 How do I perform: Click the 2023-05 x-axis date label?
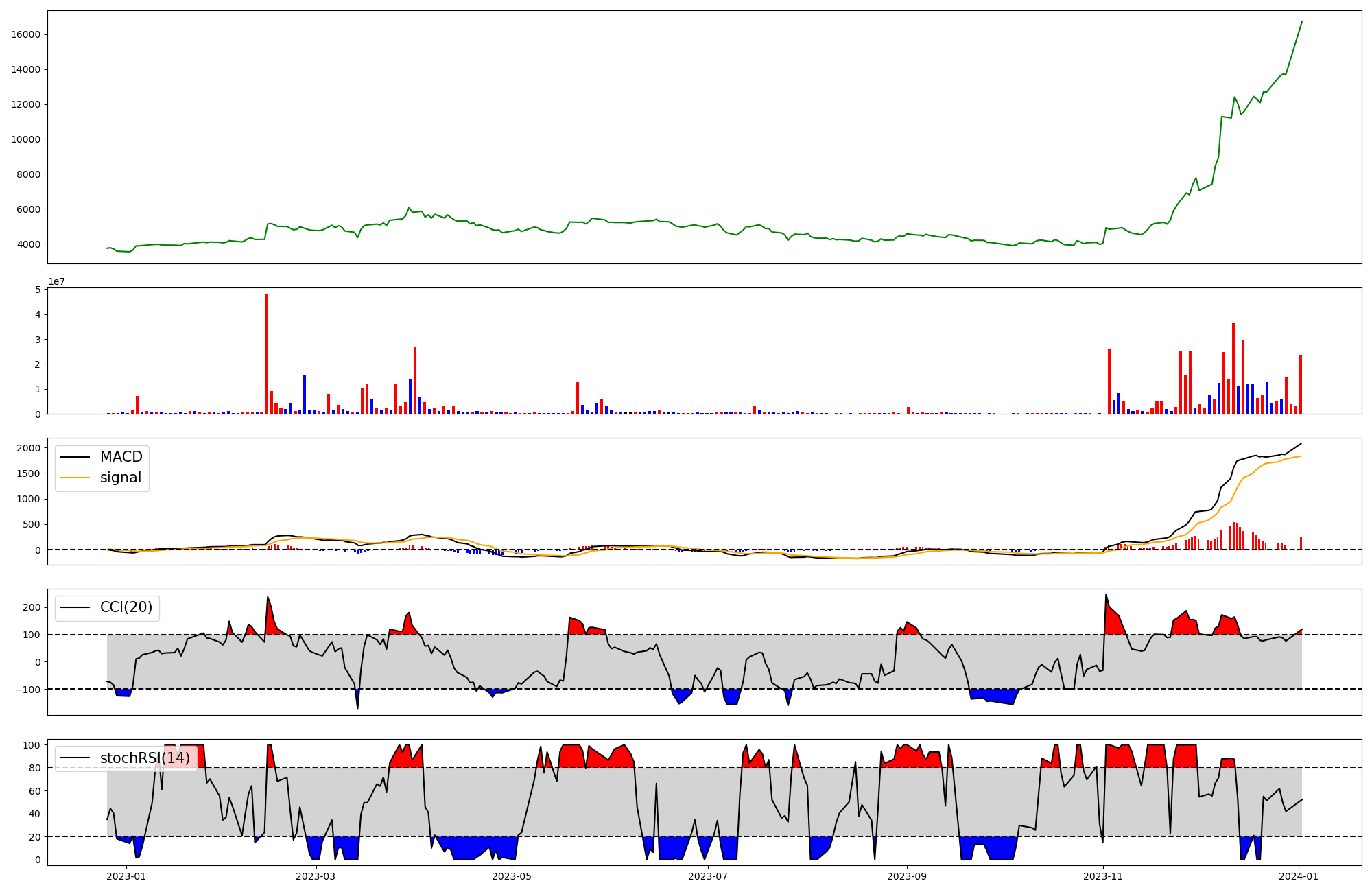(512, 876)
